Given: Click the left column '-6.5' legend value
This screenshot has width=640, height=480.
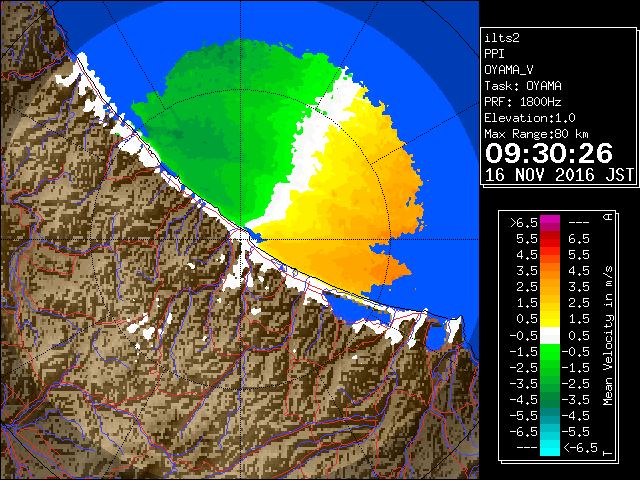Looking at the screenshot, I should [x=524, y=431].
